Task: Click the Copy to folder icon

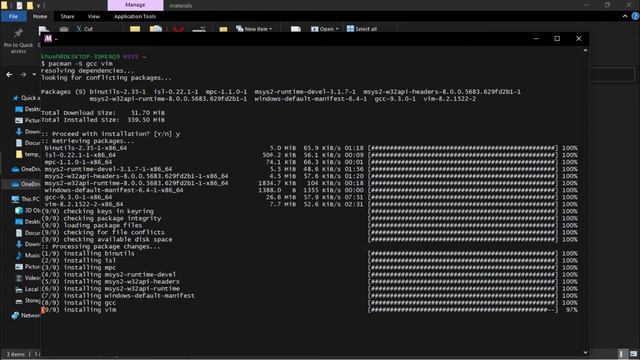Action: [x=156, y=29]
